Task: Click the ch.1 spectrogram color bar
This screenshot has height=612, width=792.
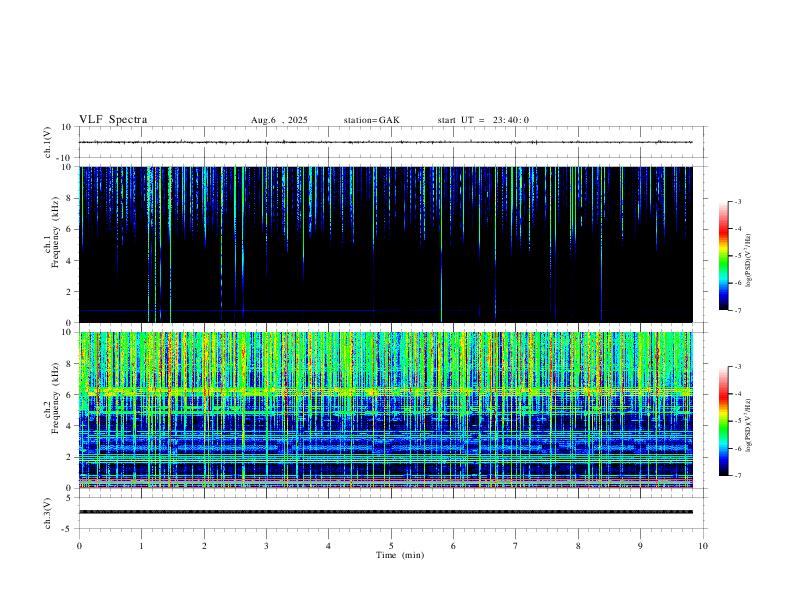Action: pos(723,256)
